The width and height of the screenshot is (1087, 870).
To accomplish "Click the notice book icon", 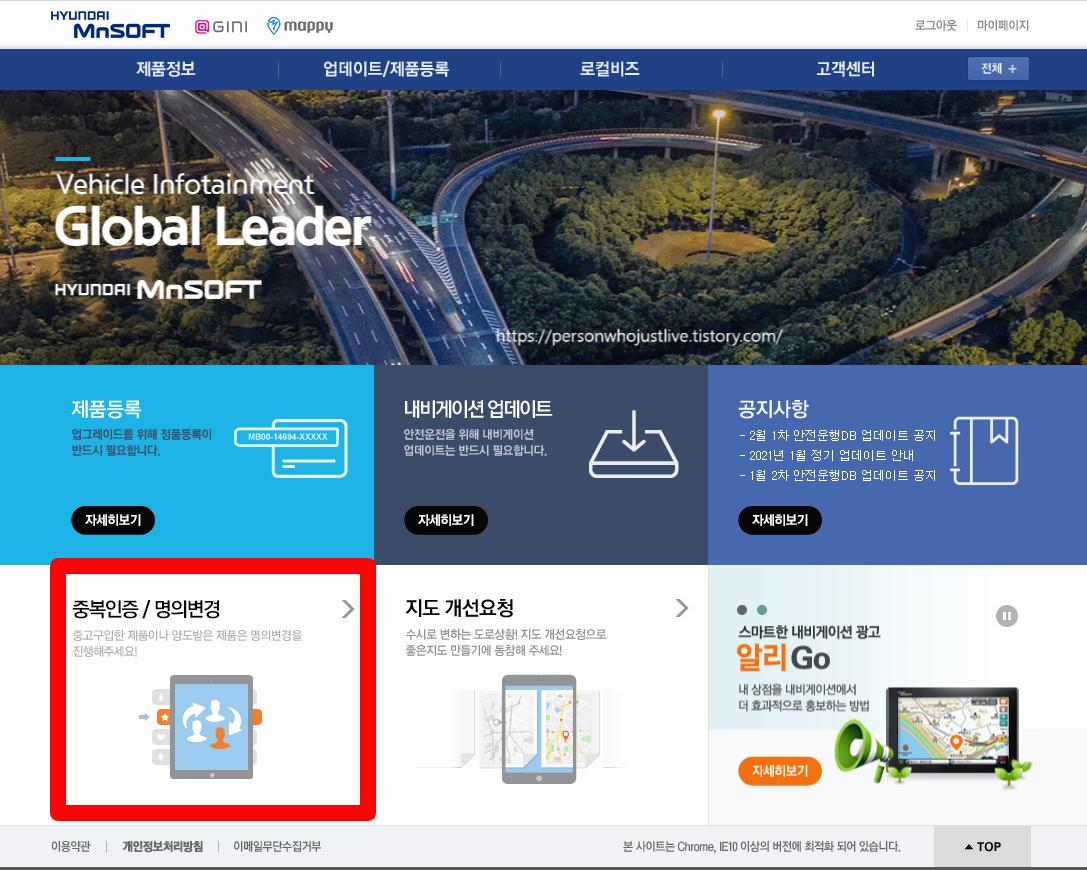I will pyautogui.click(x=984, y=451).
